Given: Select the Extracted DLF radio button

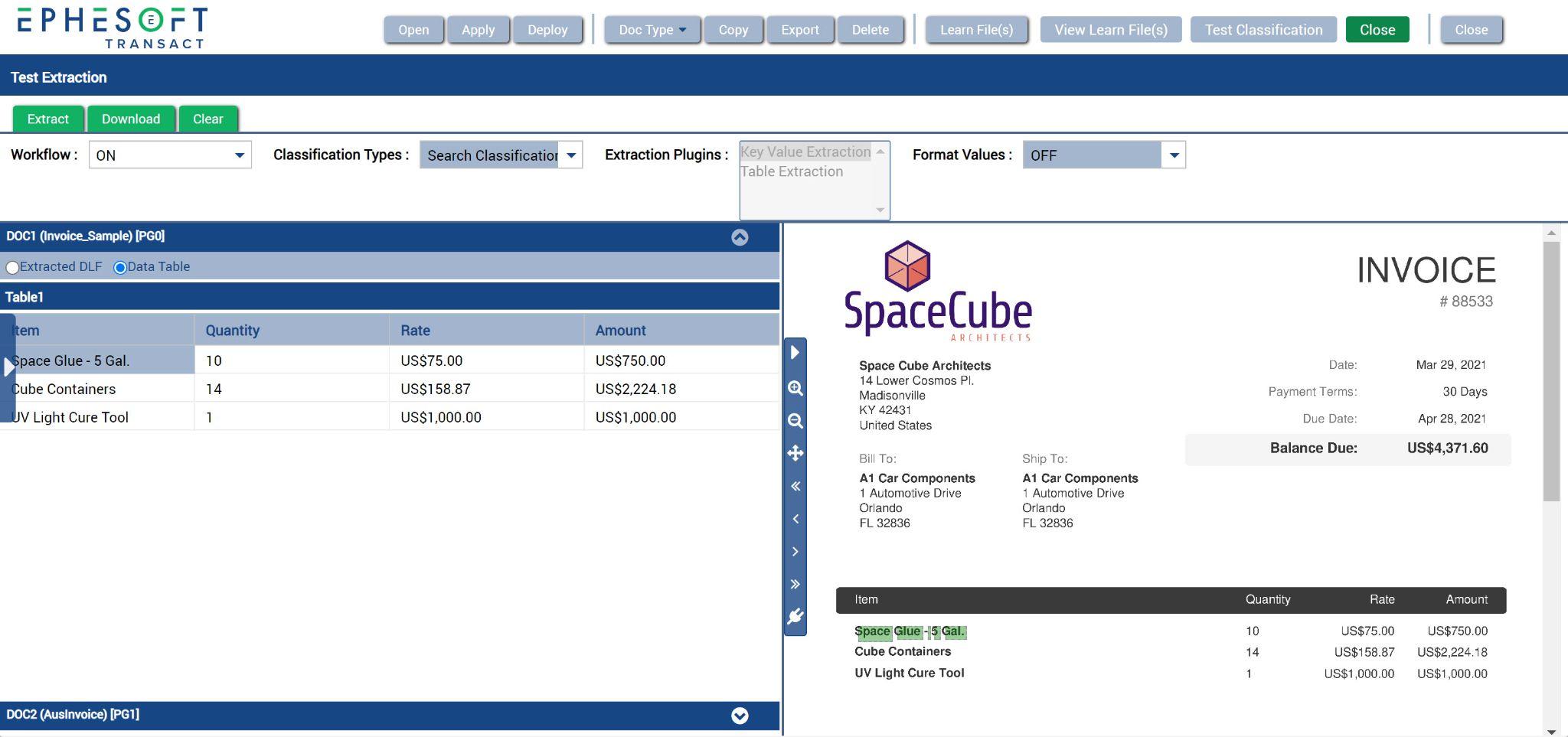Looking at the screenshot, I should [x=12, y=267].
